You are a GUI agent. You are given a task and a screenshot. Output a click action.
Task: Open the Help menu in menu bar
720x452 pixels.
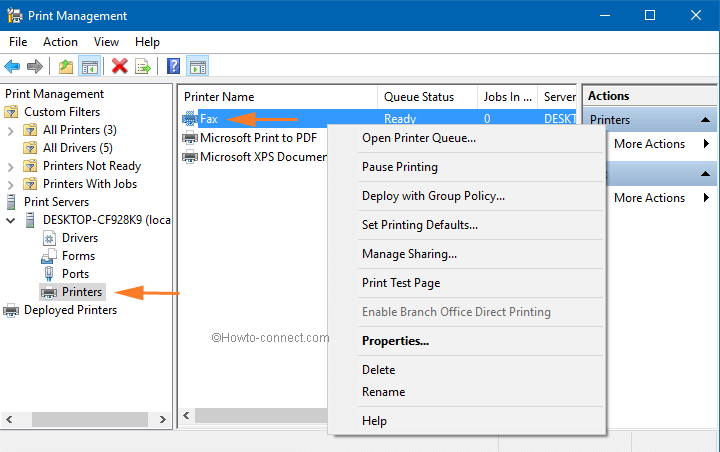click(x=147, y=42)
